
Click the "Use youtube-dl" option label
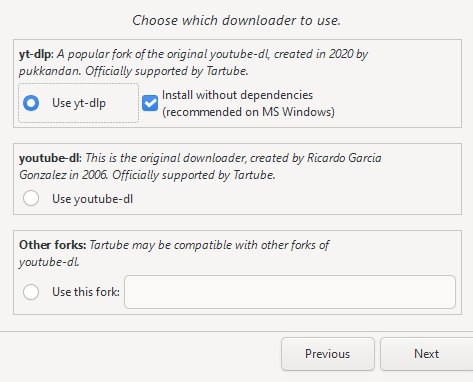coord(93,199)
